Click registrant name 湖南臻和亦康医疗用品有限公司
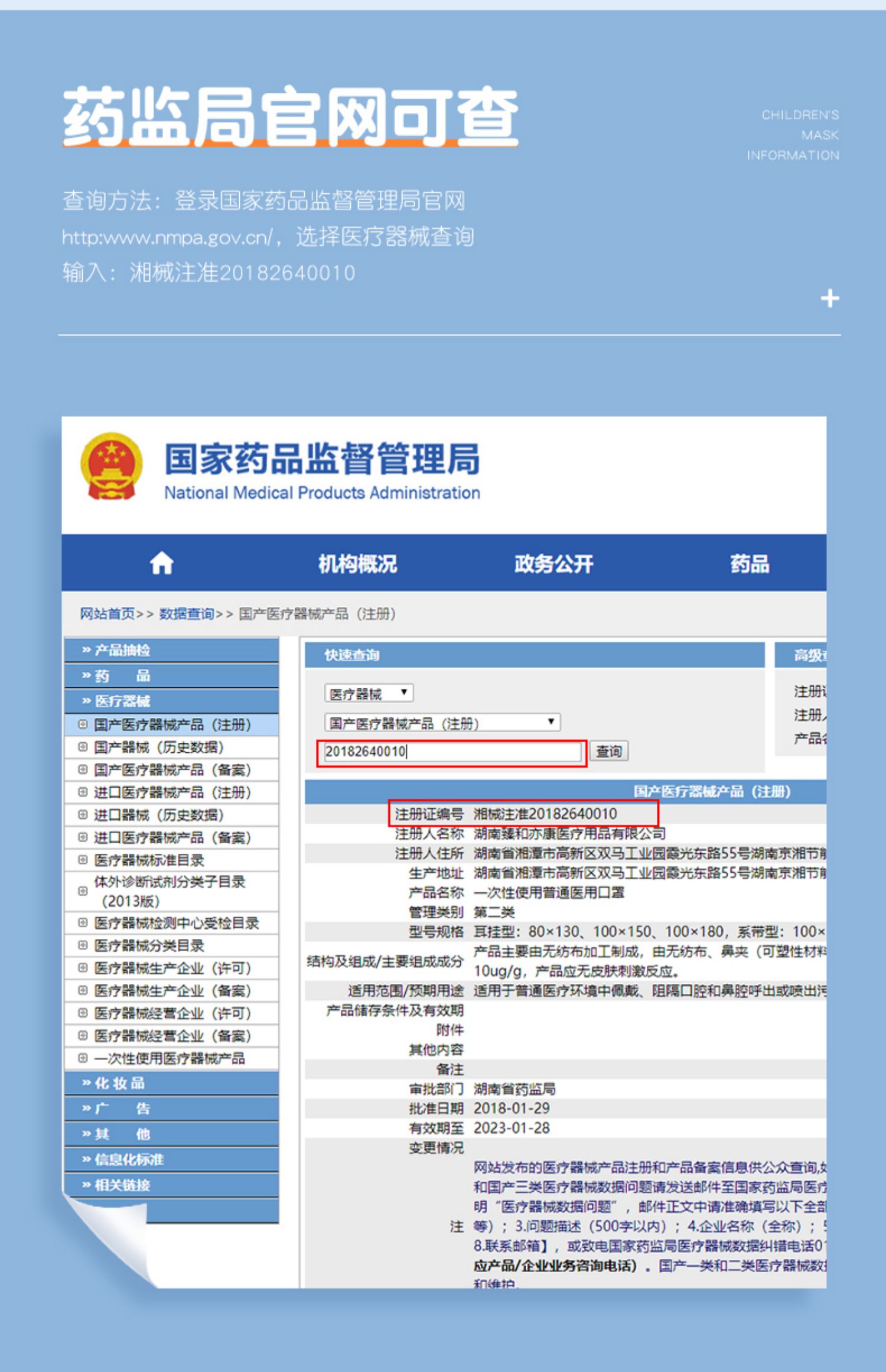Screen dimensions: 886x1372 pyautogui.click(x=569, y=834)
